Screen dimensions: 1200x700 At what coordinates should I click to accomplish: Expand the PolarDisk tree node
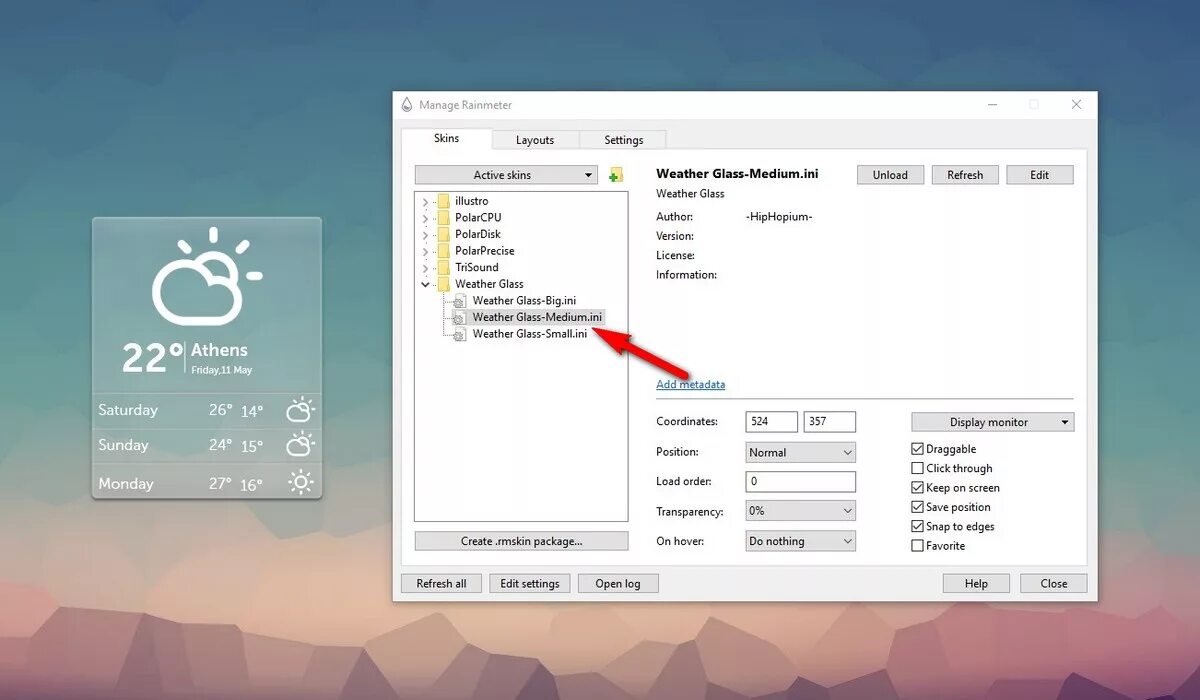pos(425,235)
